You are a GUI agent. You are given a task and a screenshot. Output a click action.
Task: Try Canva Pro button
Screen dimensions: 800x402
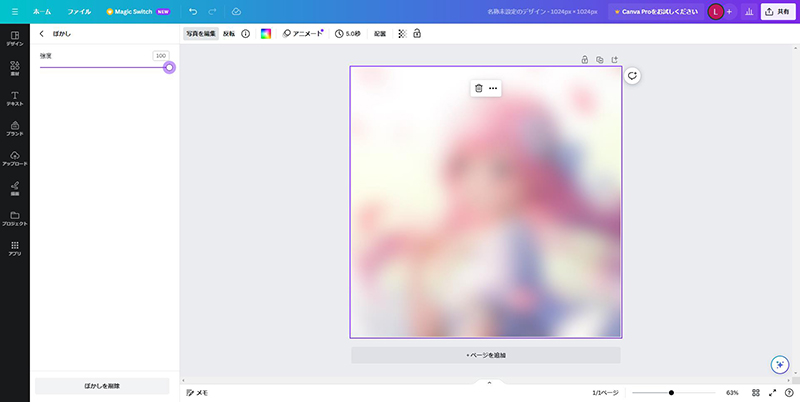pyautogui.click(x=656, y=11)
